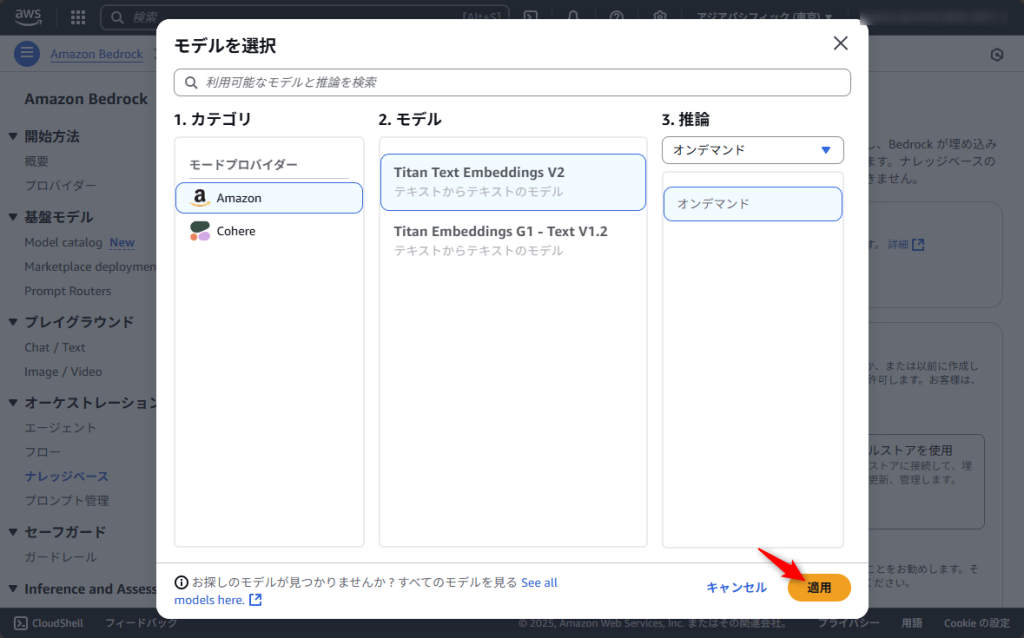Open the AWS services grid menu
The width and height of the screenshot is (1024, 638).
point(78,18)
